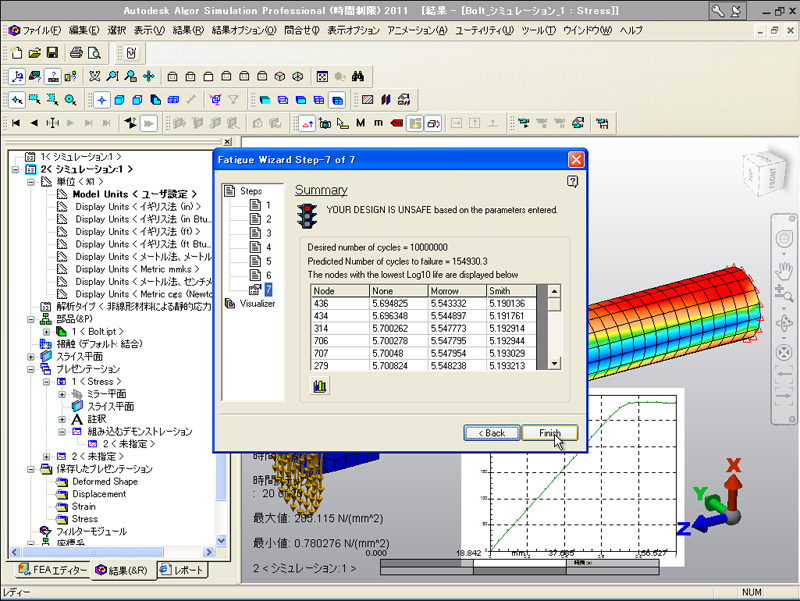Collapse the Presentation (プレゼンテーション) tree node
The width and height of the screenshot is (800, 601).
pyautogui.click(x=30, y=368)
